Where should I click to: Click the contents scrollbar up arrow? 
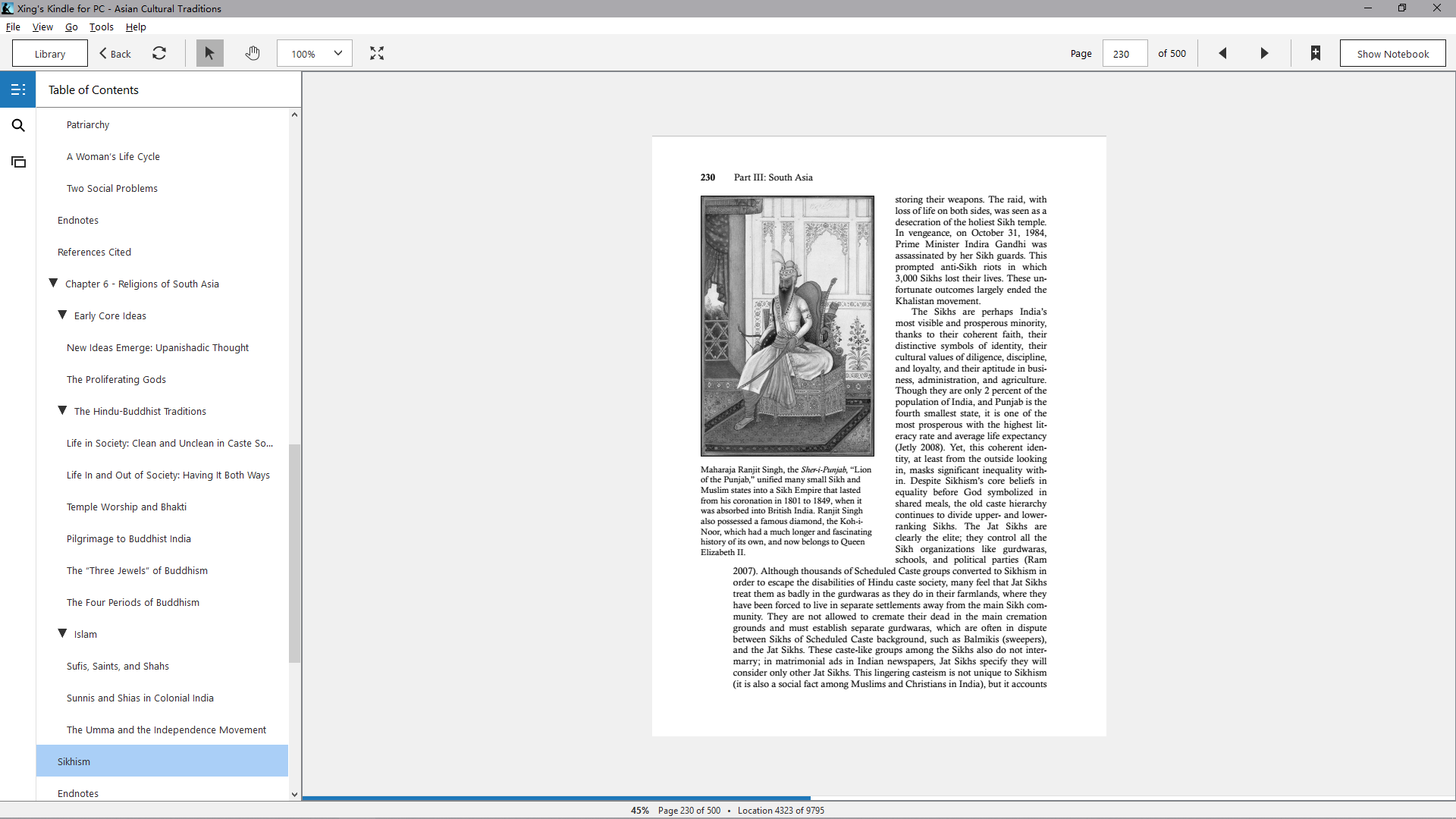click(x=294, y=115)
